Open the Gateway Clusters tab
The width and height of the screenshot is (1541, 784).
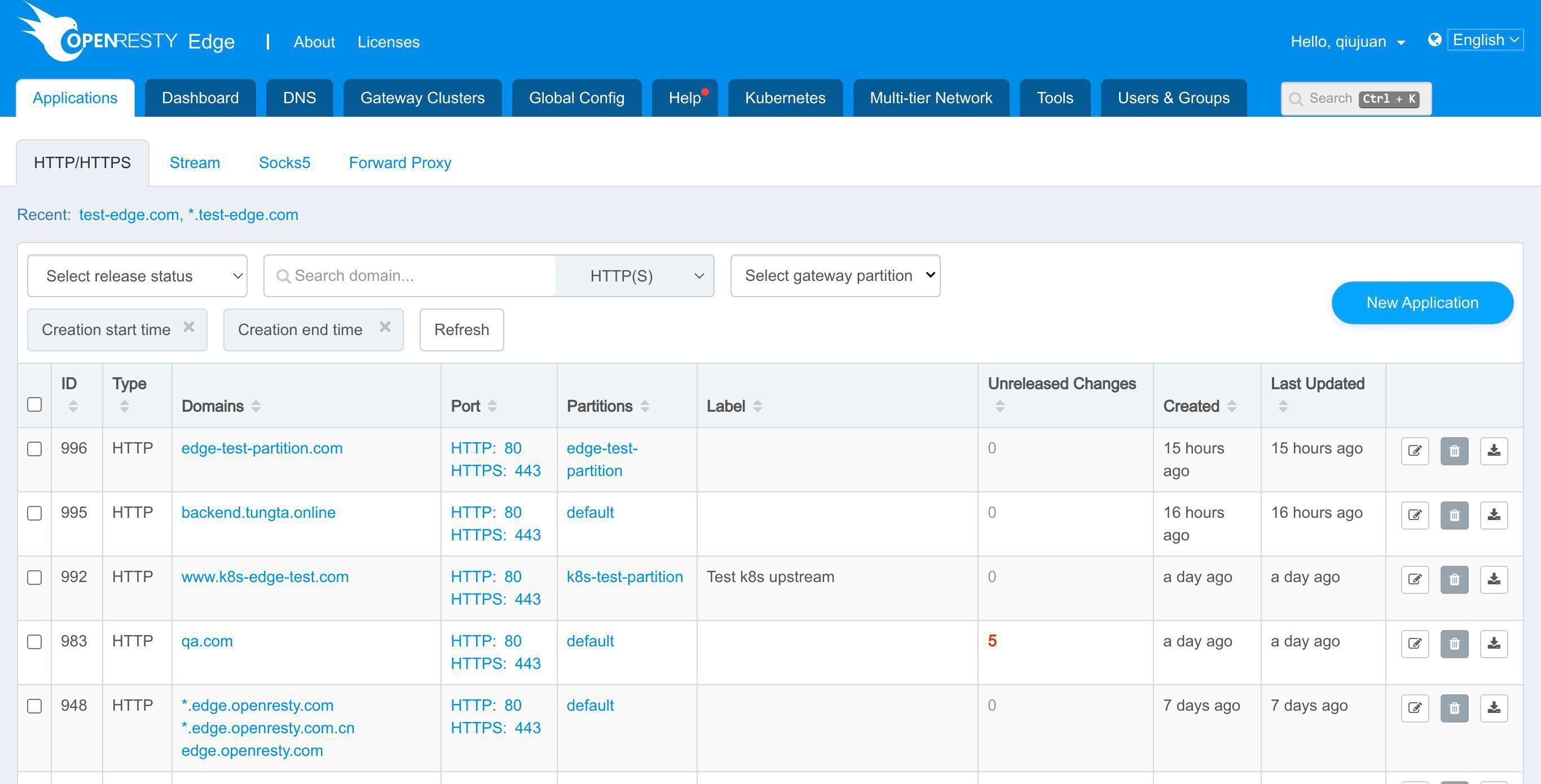(x=422, y=98)
